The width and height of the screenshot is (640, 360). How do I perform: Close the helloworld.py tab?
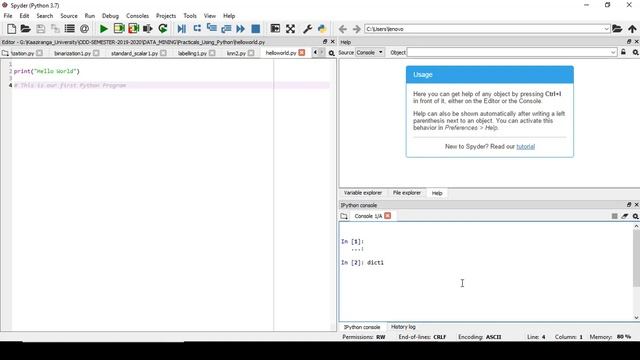pyautogui.click(x=302, y=53)
